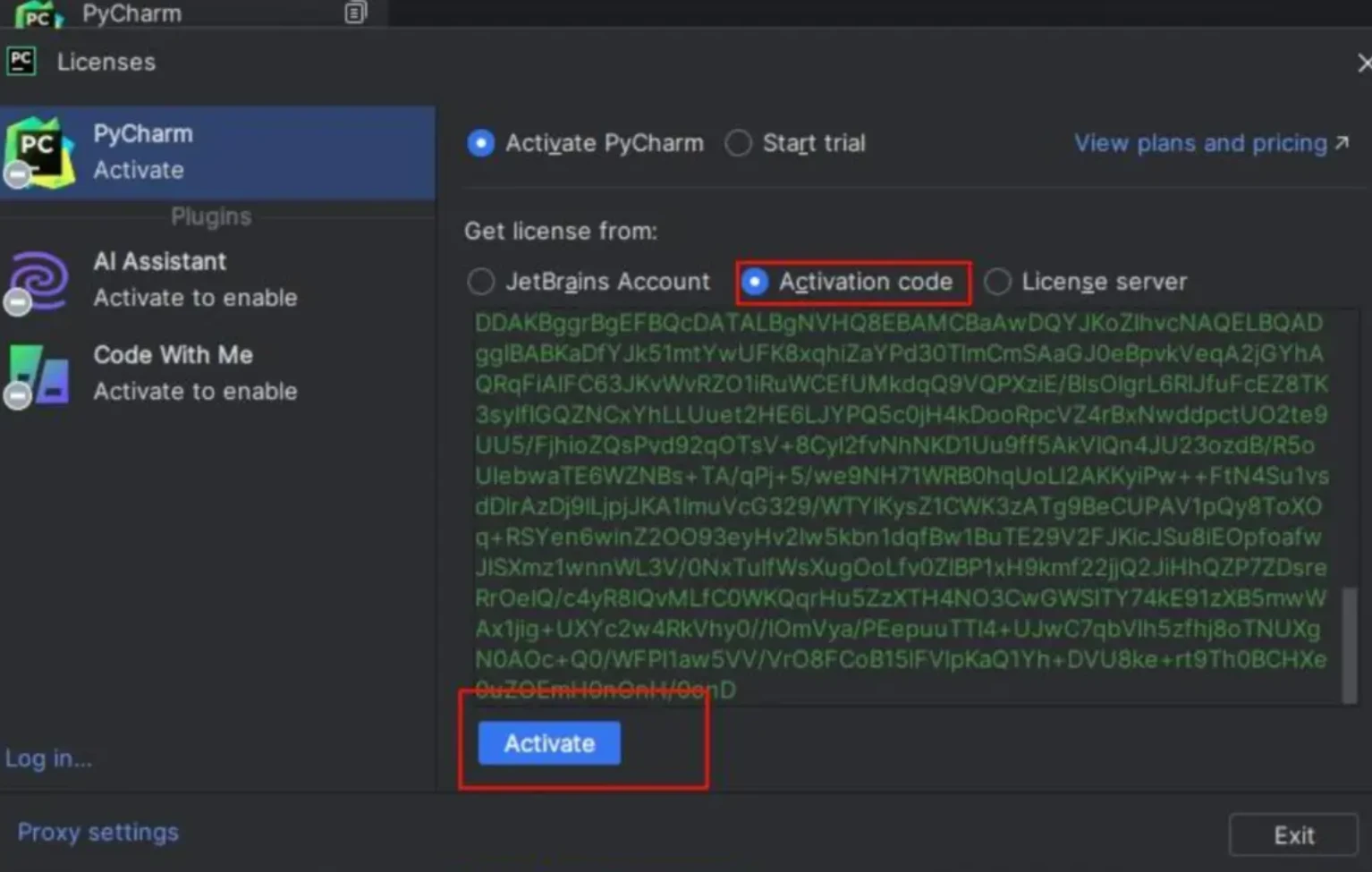Screen dimensions: 1372x872
Task: Click the code line starting with N0AOc+Q0
Action: [x=901, y=659]
